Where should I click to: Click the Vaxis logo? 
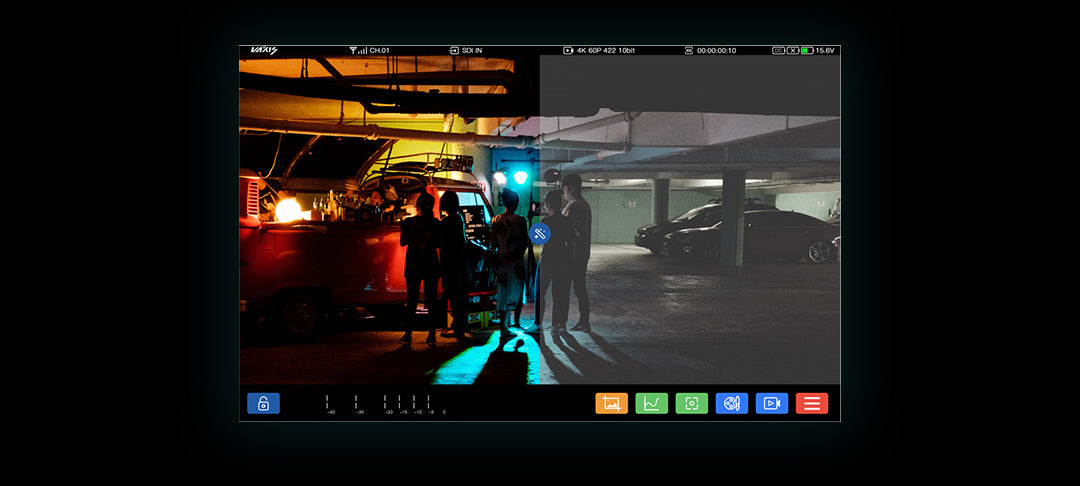264,50
